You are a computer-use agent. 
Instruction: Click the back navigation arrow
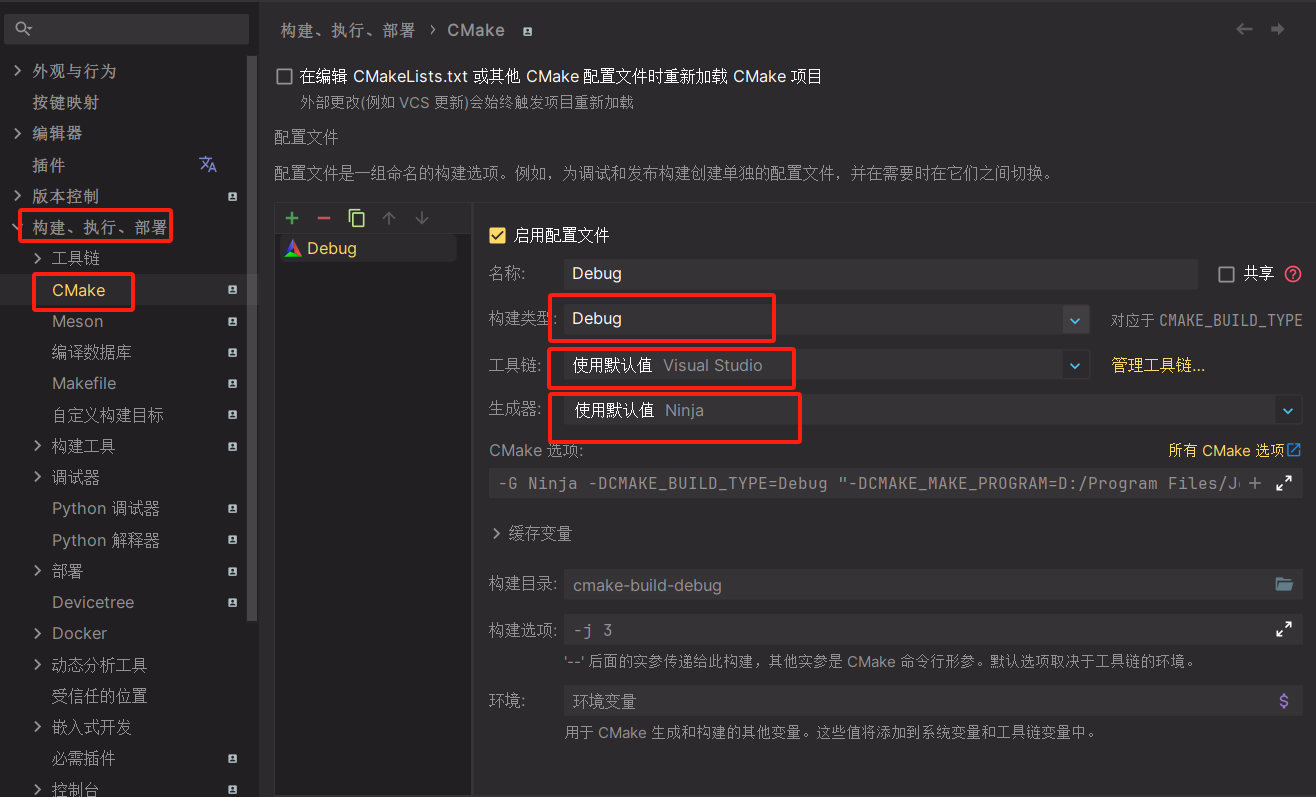tap(1244, 30)
